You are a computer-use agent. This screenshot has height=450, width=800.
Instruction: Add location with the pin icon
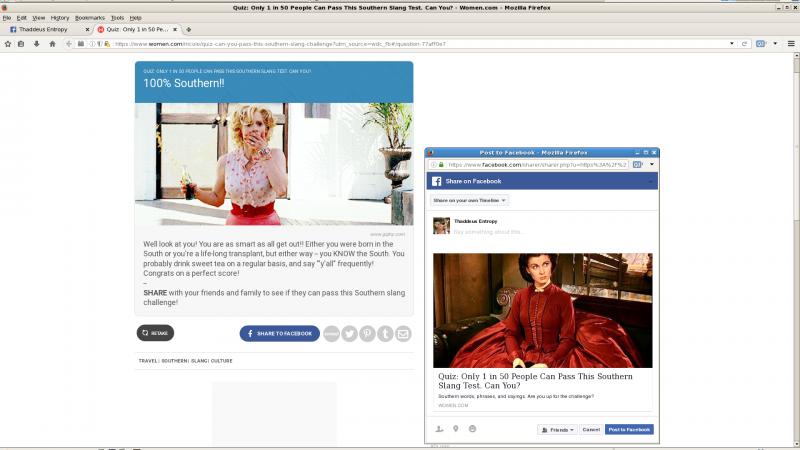(455, 429)
